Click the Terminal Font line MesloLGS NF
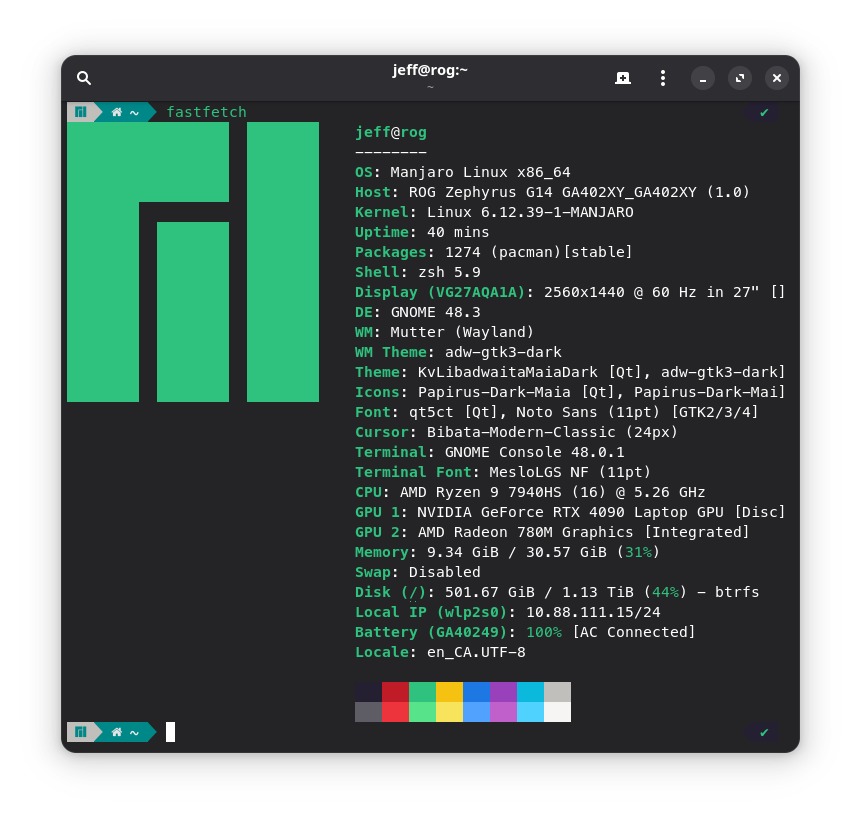 point(503,472)
